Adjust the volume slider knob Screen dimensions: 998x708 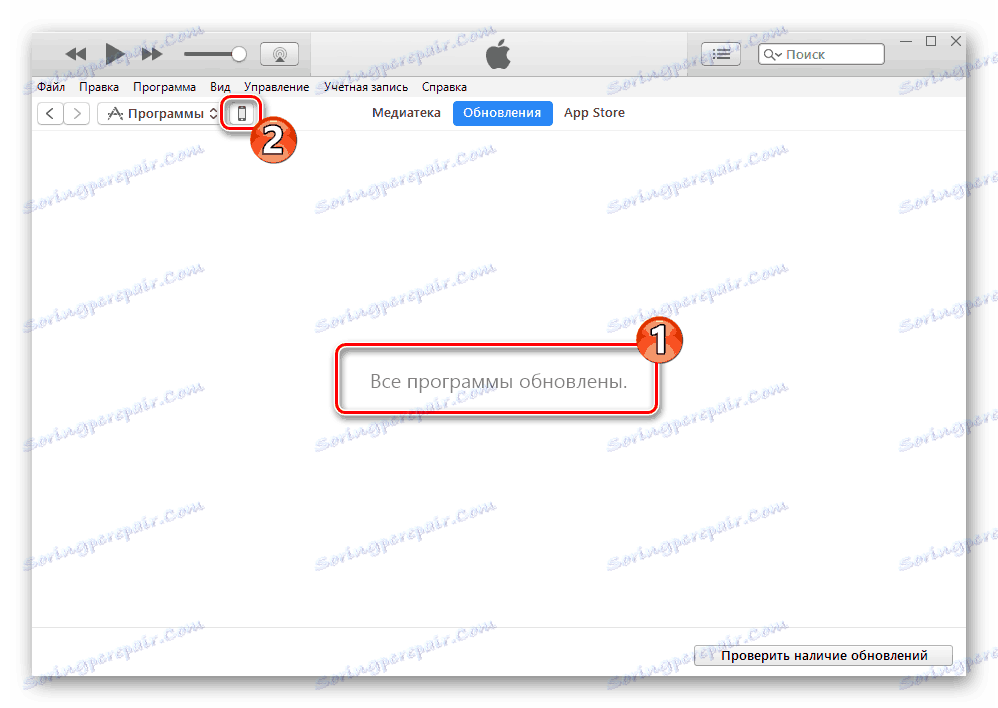(239, 54)
